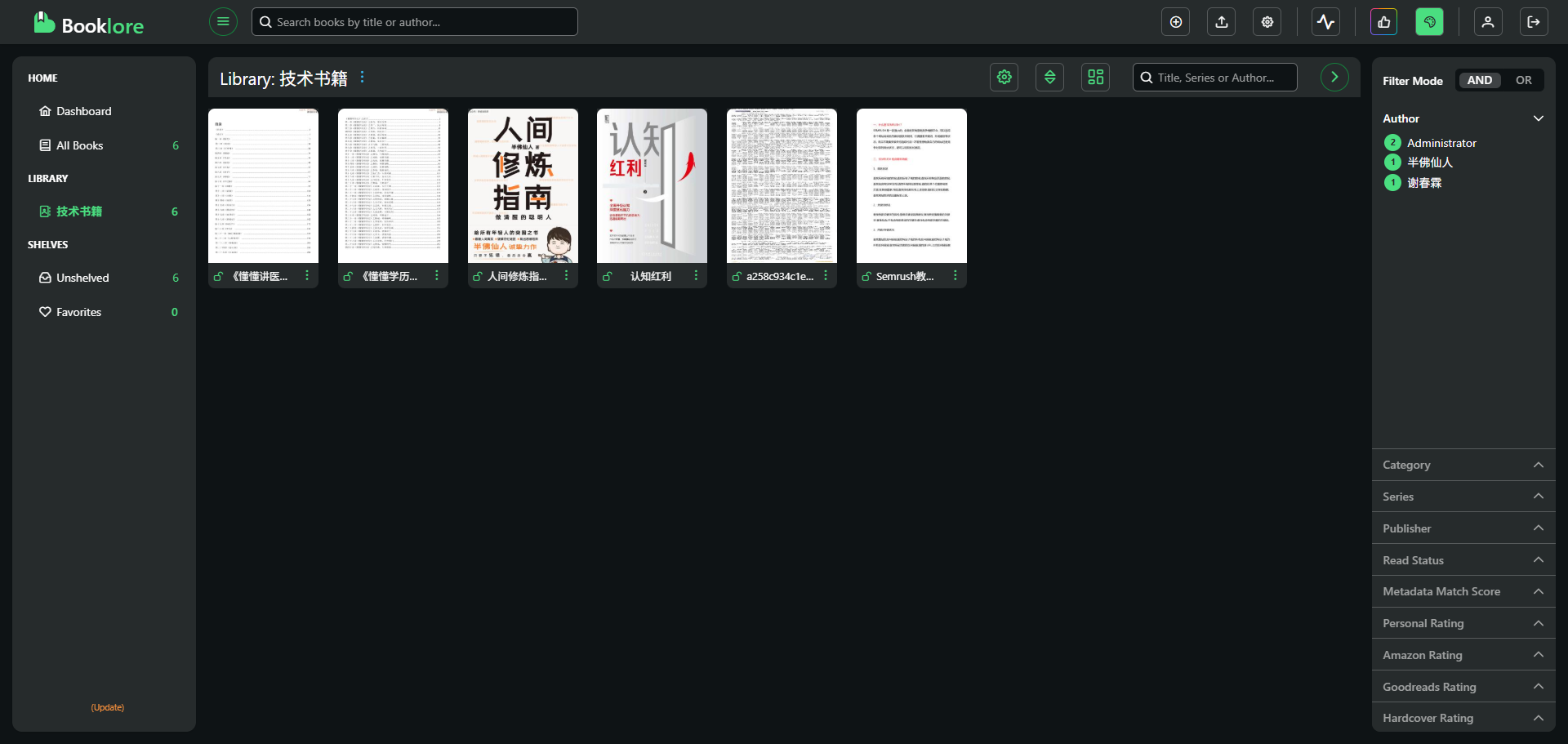Open the user profile icon

pyautogui.click(x=1488, y=22)
